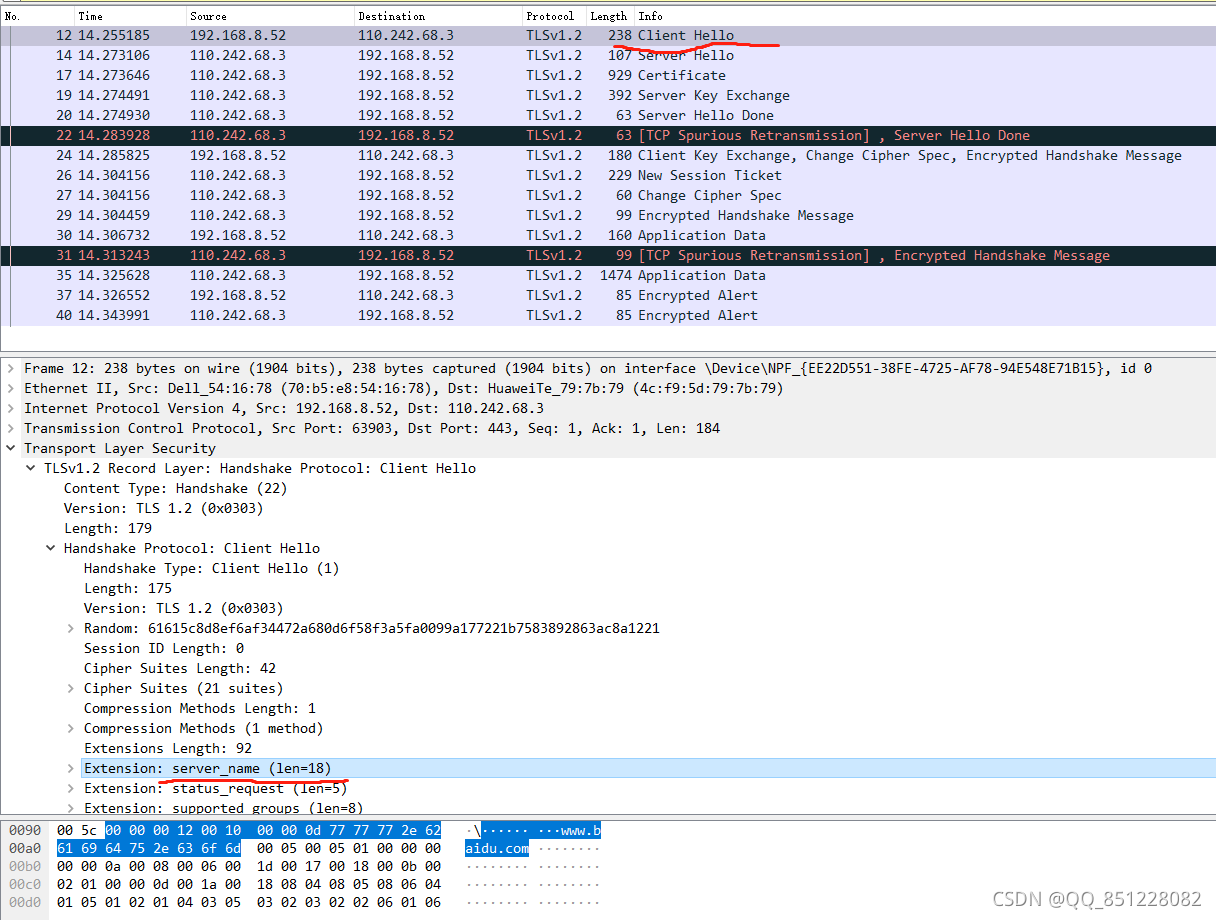Select packet 31 Spurious Retransmission Encrypted Handshake

point(608,255)
